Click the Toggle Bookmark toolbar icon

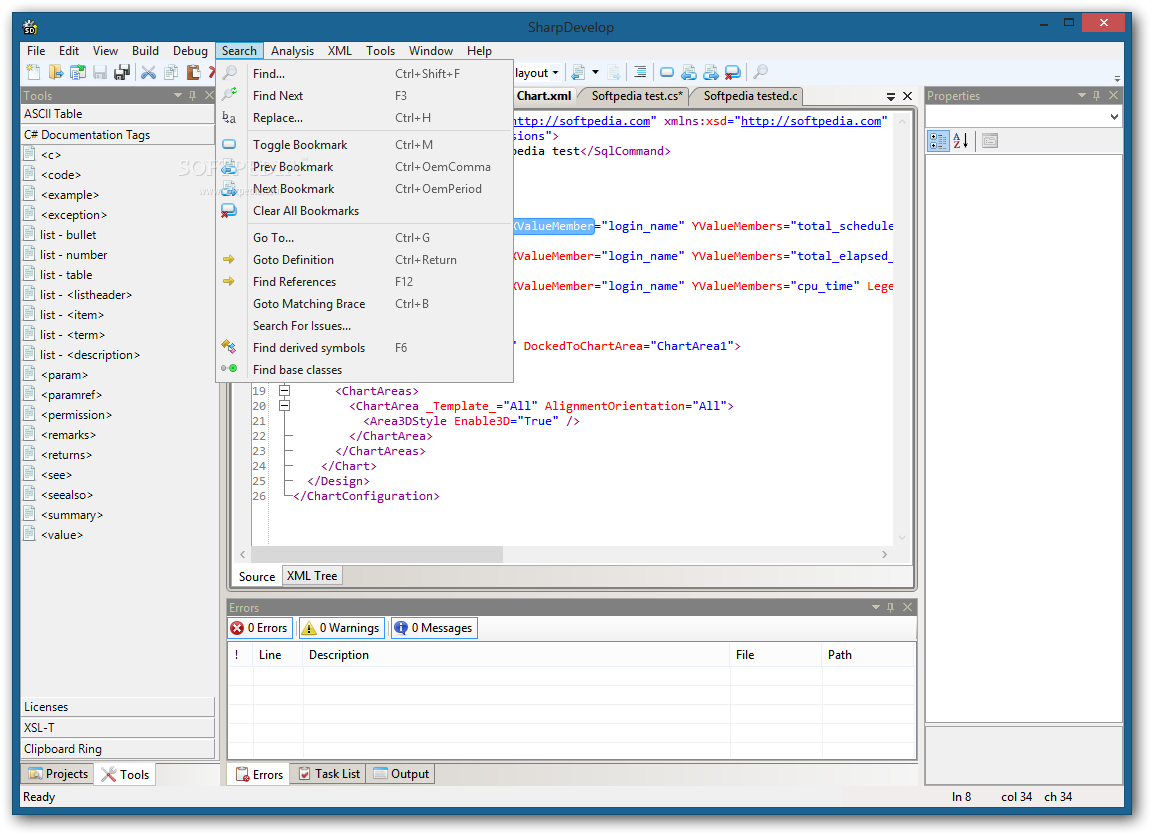[x=667, y=72]
